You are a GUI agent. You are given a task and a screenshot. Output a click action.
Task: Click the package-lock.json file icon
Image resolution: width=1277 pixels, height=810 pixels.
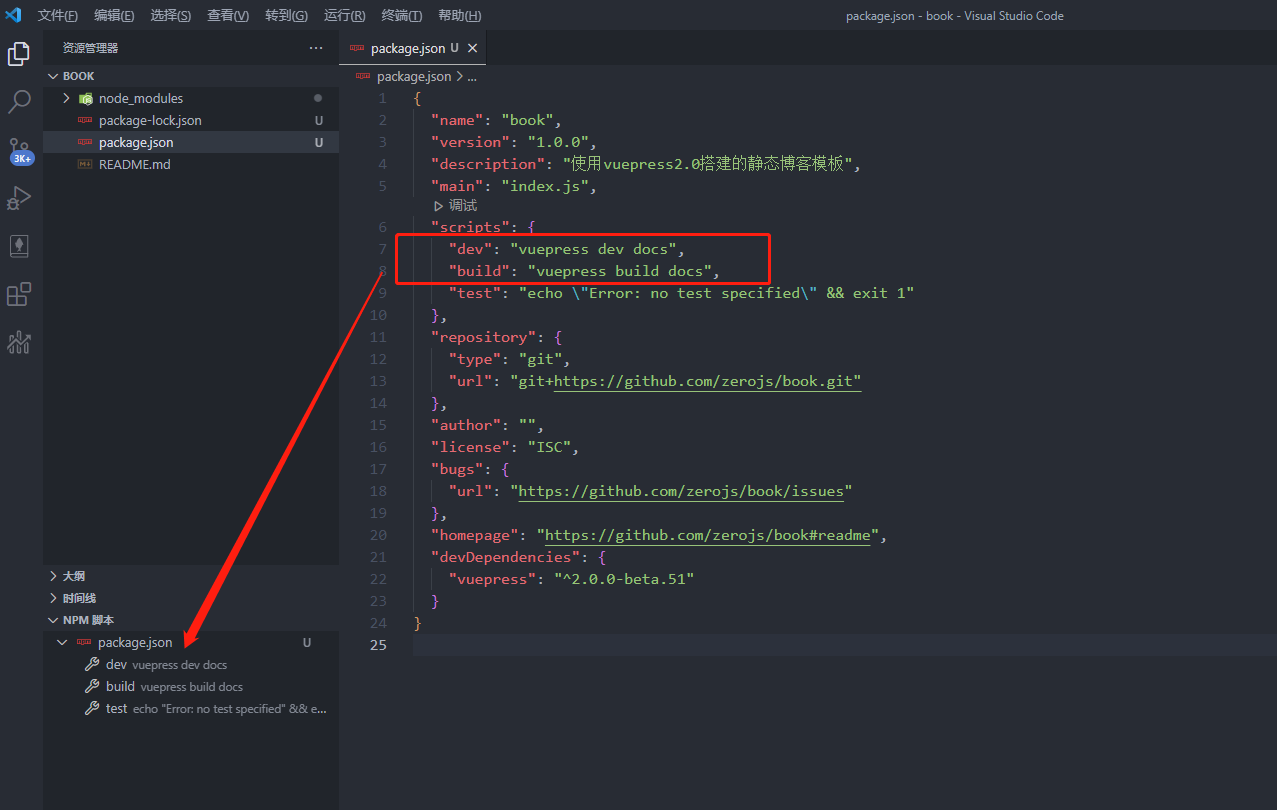pos(86,121)
